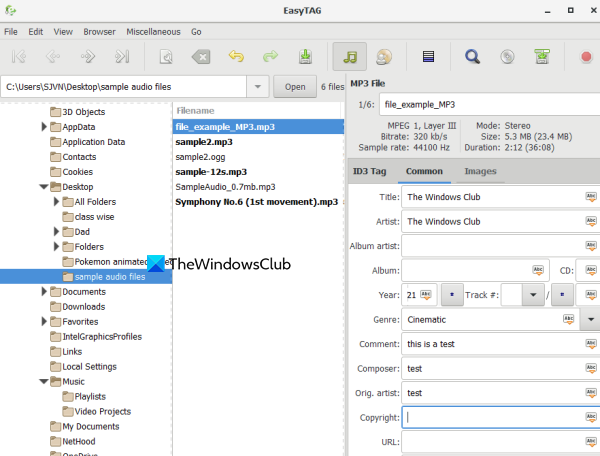Screen dimensions: 600x456
Task: Open the invert selection list icon
Action: point(428,57)
